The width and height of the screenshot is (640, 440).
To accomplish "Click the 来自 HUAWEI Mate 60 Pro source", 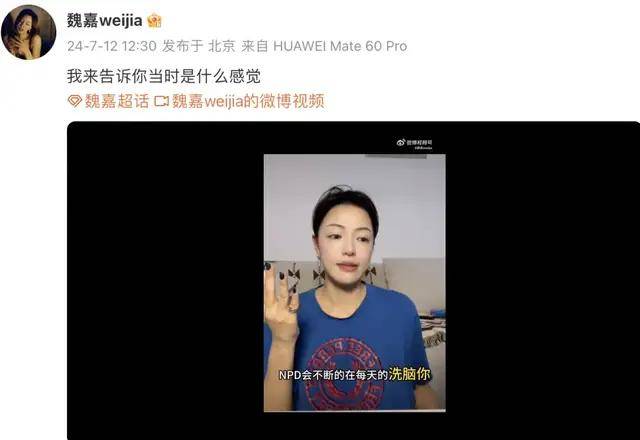I will click(324, 46).
